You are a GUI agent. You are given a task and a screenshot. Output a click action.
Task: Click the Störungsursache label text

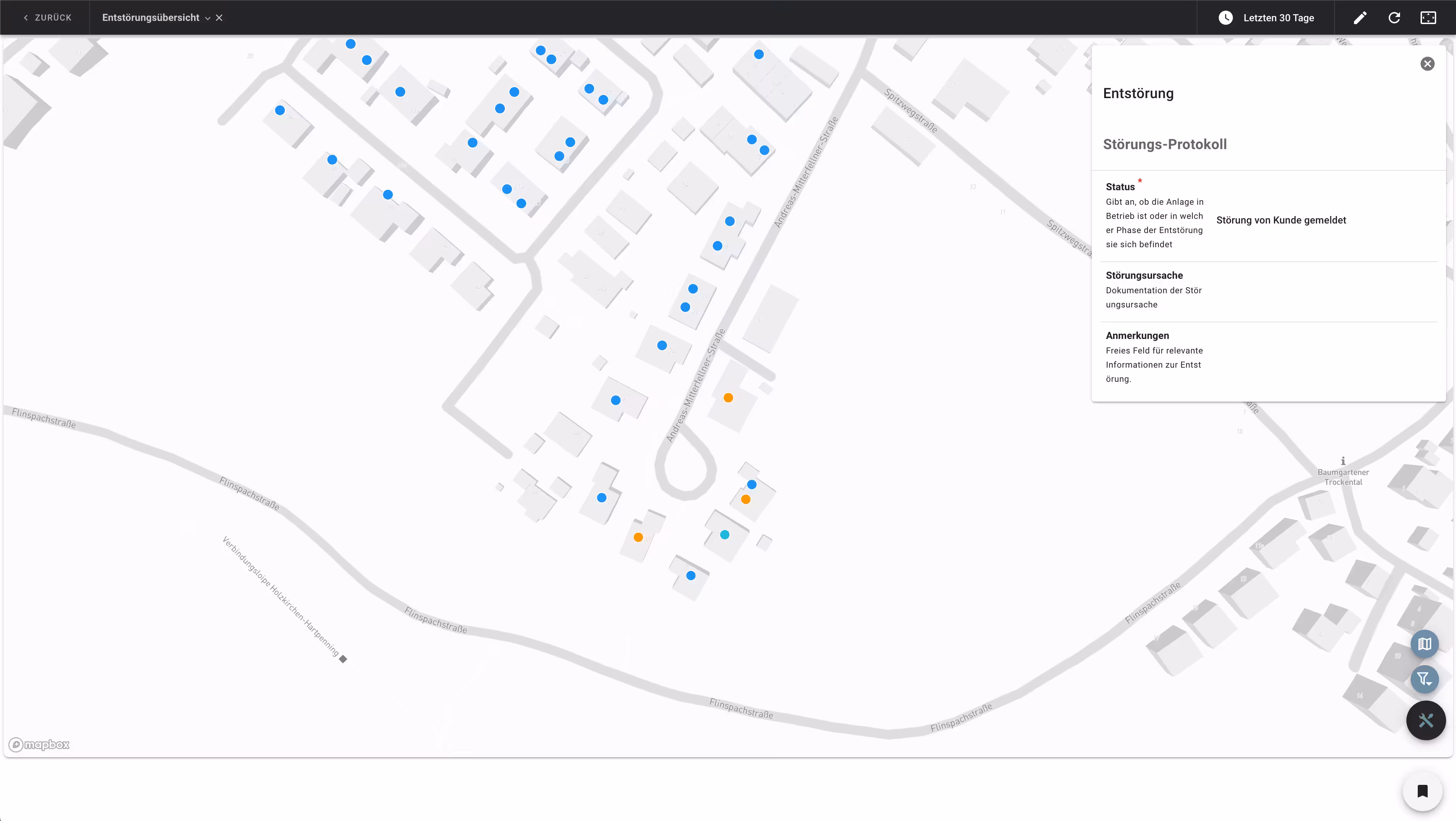pos(1144,275)
